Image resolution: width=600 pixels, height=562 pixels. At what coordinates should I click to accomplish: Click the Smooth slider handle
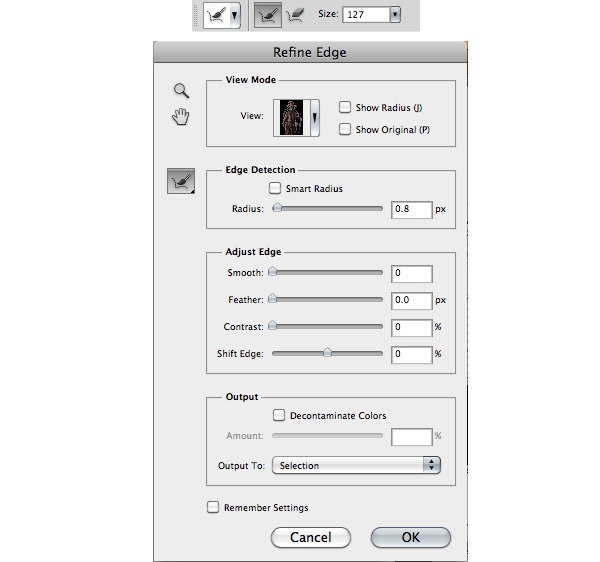272,272
